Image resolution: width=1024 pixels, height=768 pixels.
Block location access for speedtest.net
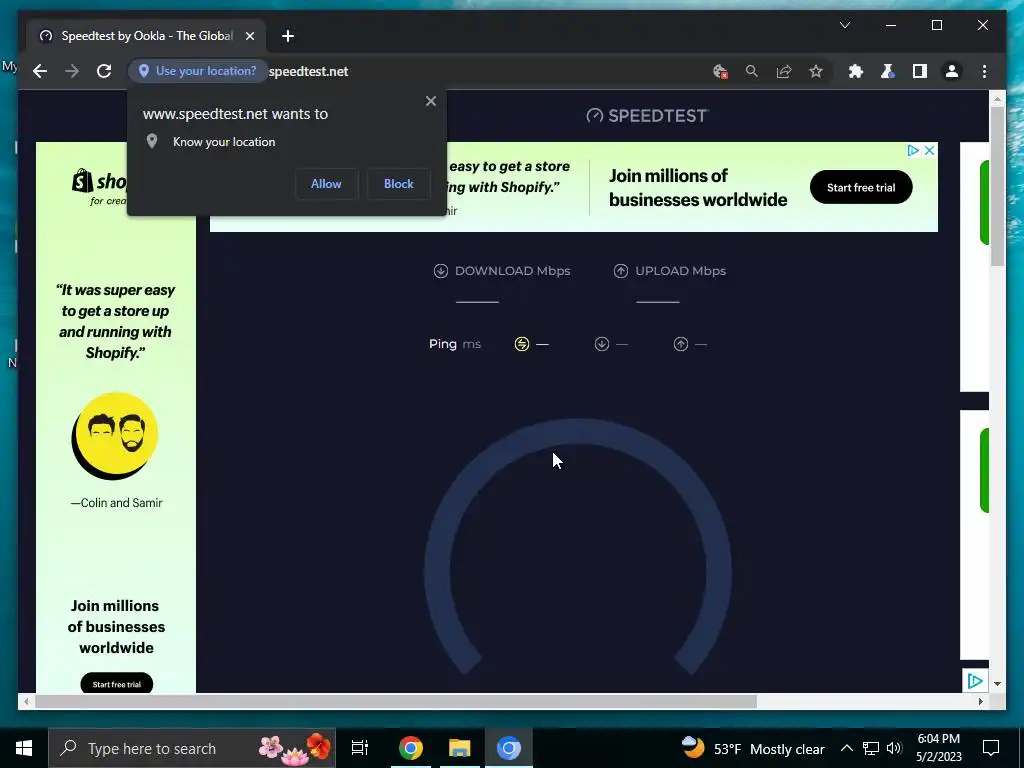(x=398, y=184)
